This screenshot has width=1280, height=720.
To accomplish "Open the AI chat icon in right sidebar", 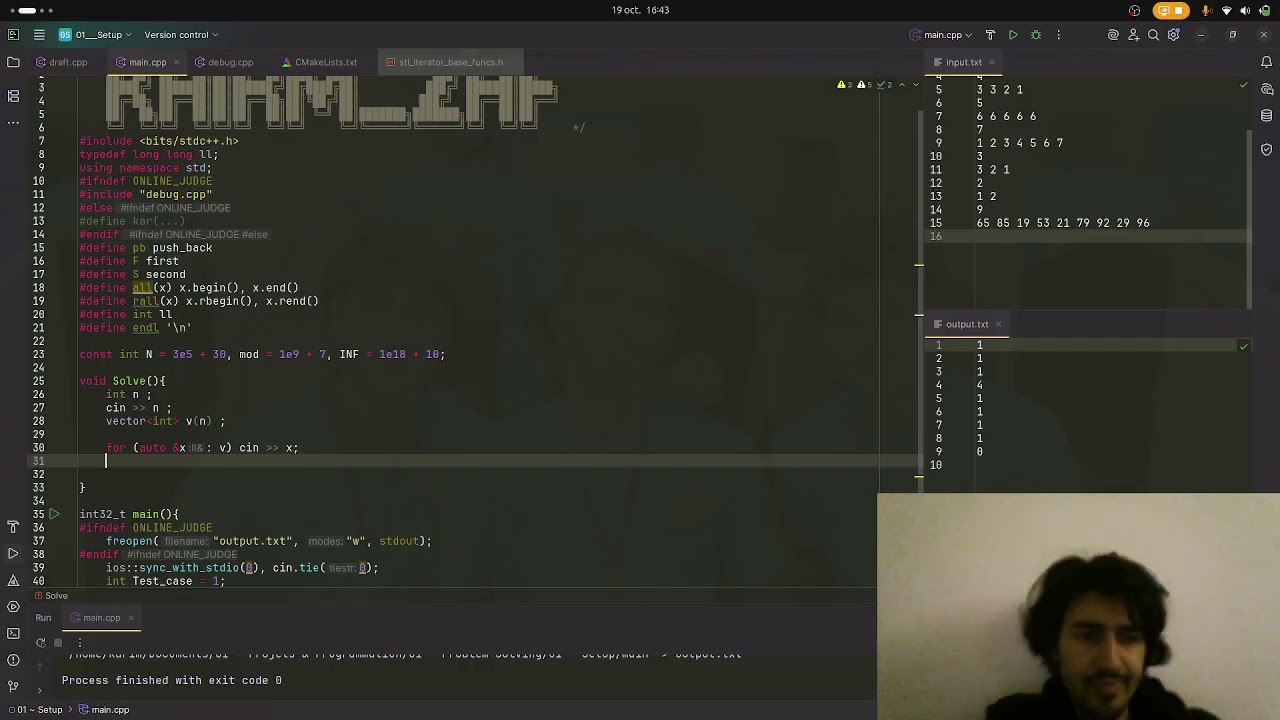I will pos(1266,89).
